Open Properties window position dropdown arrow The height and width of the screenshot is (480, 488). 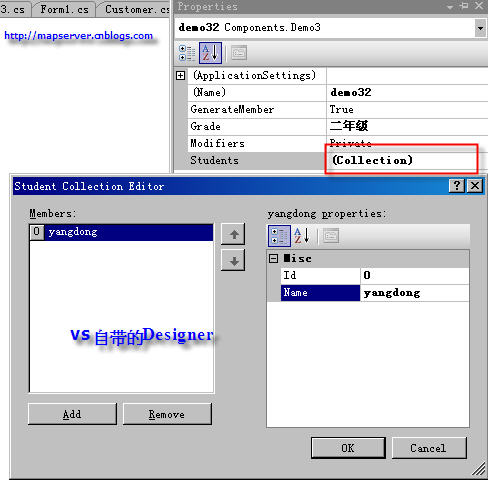(450, 7)
